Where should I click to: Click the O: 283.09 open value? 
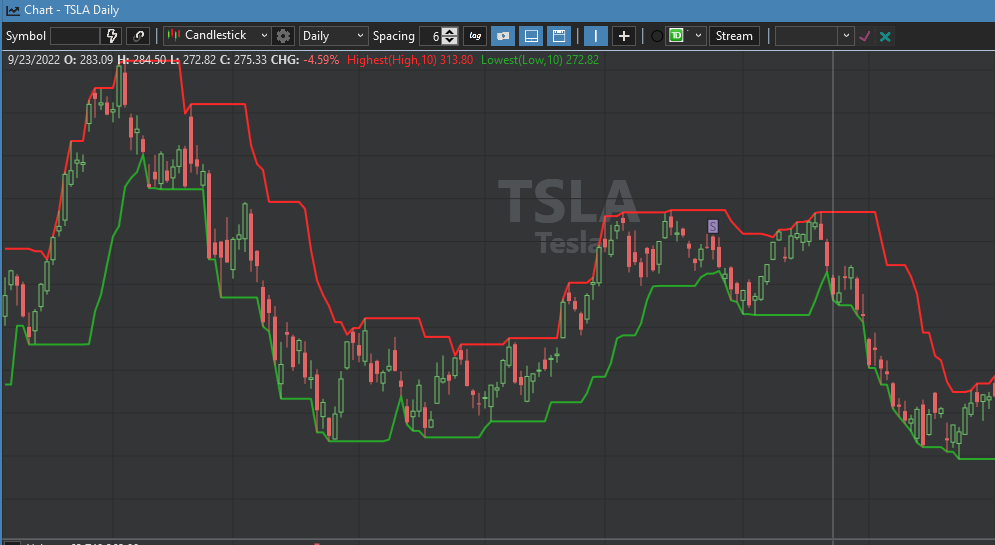[x=88, y=60]
